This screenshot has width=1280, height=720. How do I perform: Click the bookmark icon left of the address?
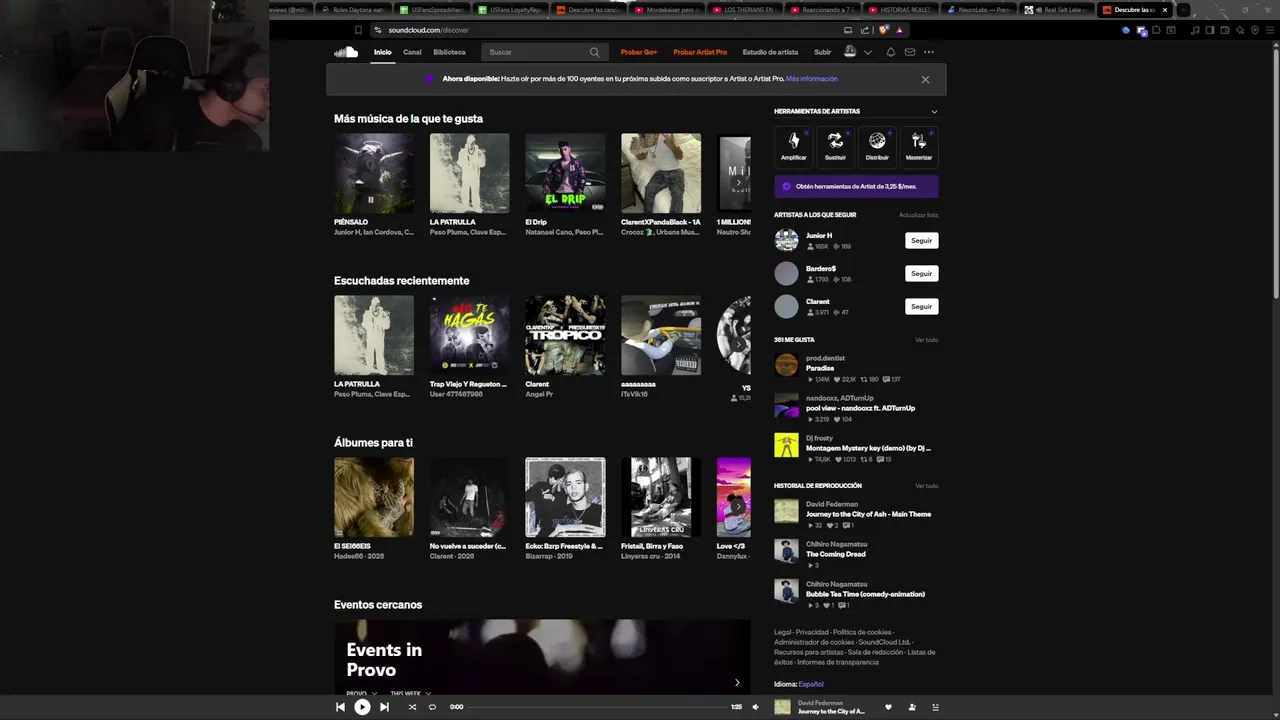pyautogui.click(x=358, y=30)
